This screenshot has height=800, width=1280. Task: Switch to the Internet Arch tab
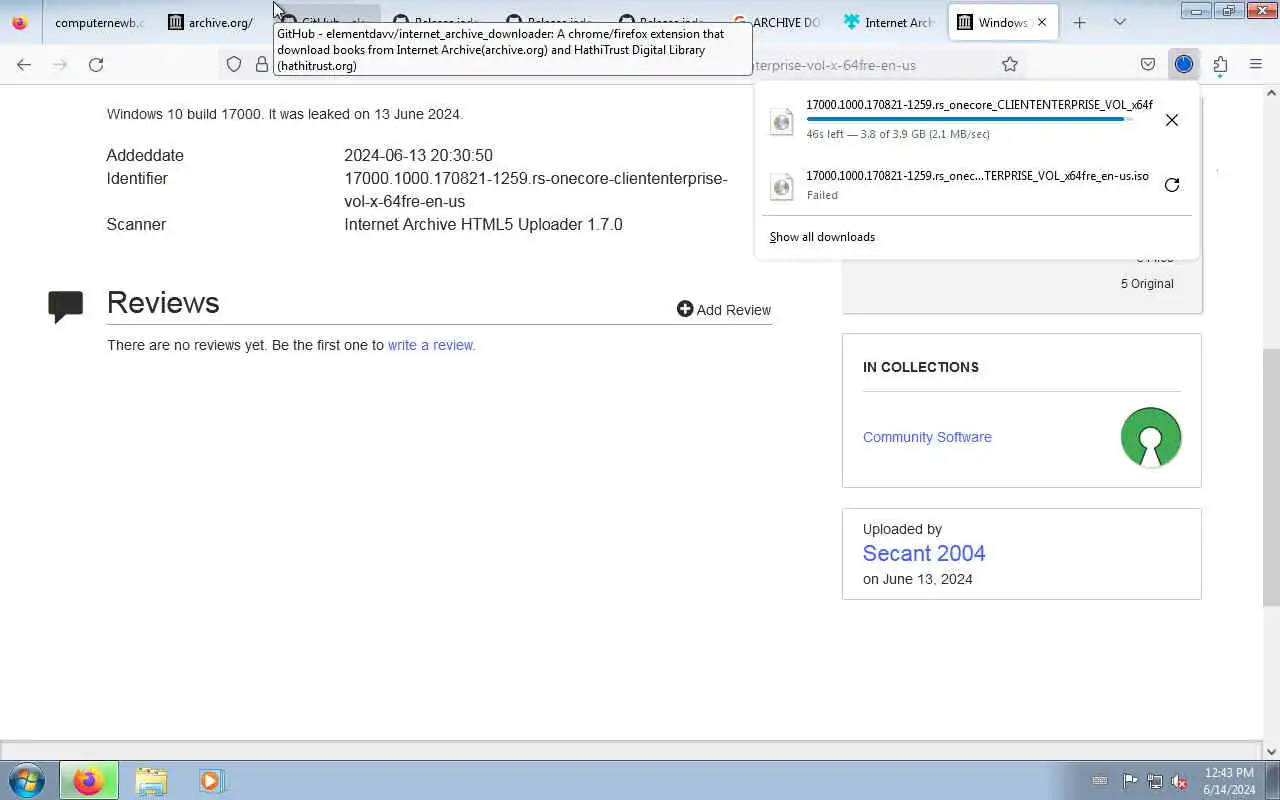[x=889, y=22]
